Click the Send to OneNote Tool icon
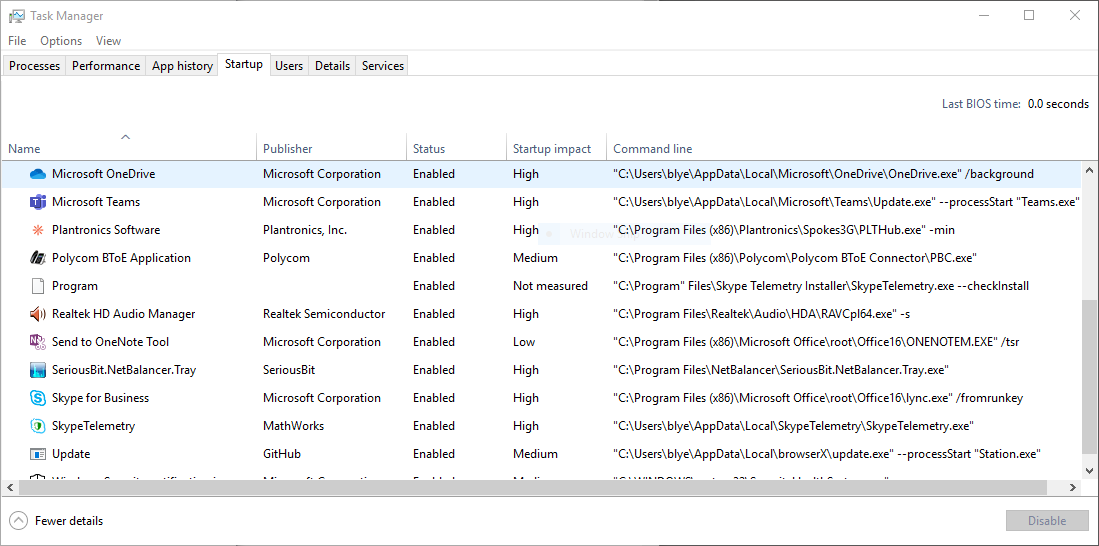 point(38,342)
